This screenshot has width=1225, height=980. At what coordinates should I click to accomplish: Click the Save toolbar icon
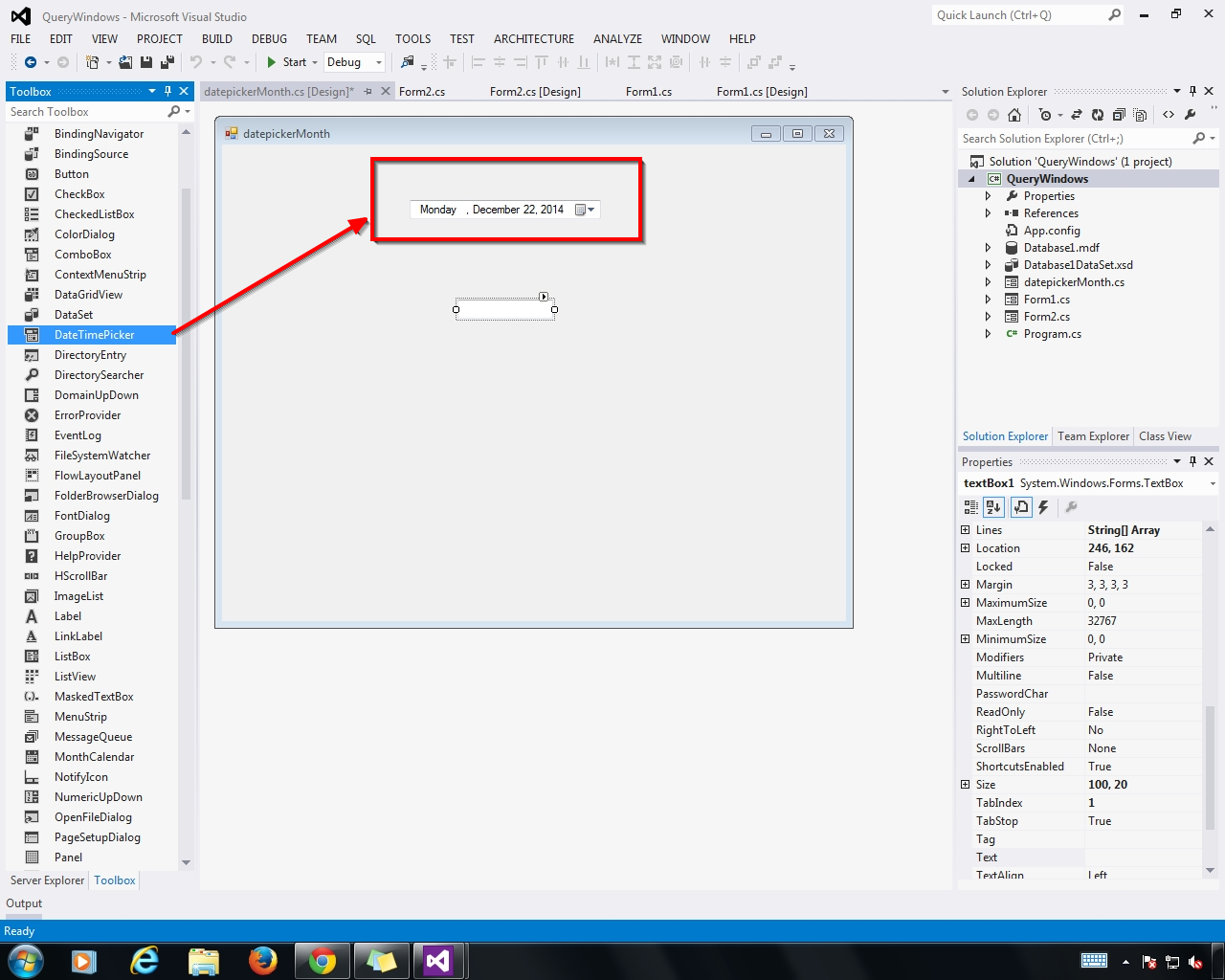[146, 62]
